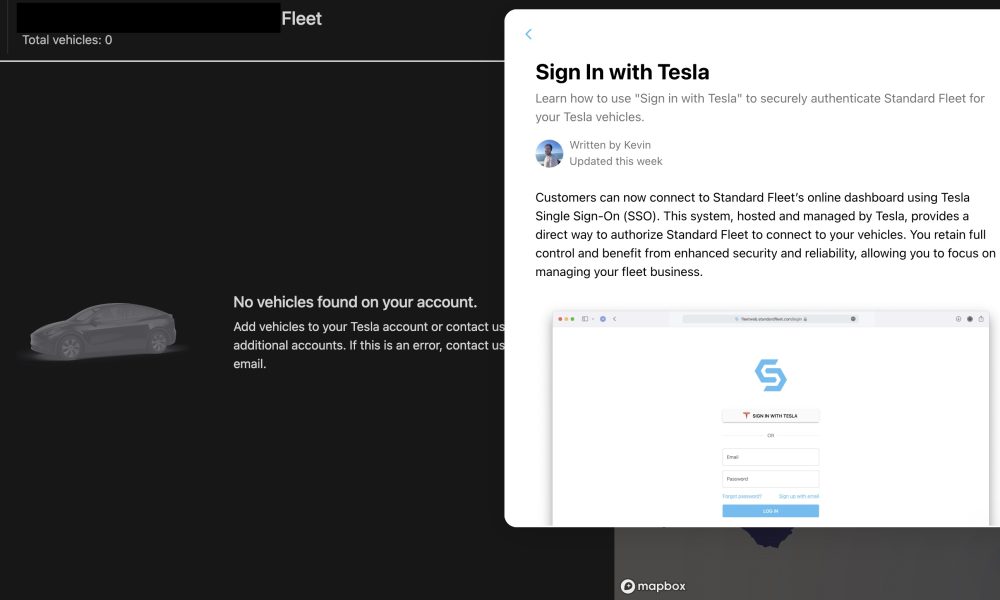Click Kevin's author avatar photo
Image resolution: width=1000 pixels, height=600 pixels.
(549, 154)
